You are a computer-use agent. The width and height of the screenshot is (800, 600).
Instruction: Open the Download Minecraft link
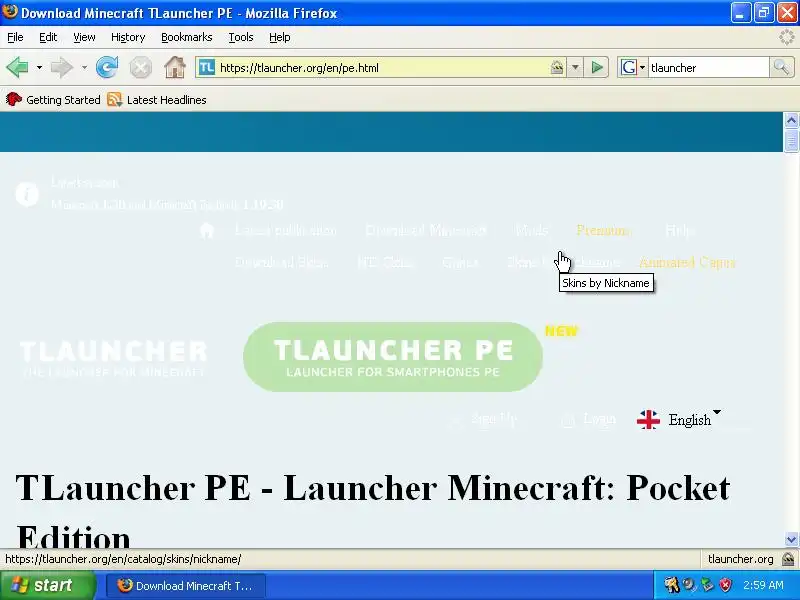(x=426, y=231)
